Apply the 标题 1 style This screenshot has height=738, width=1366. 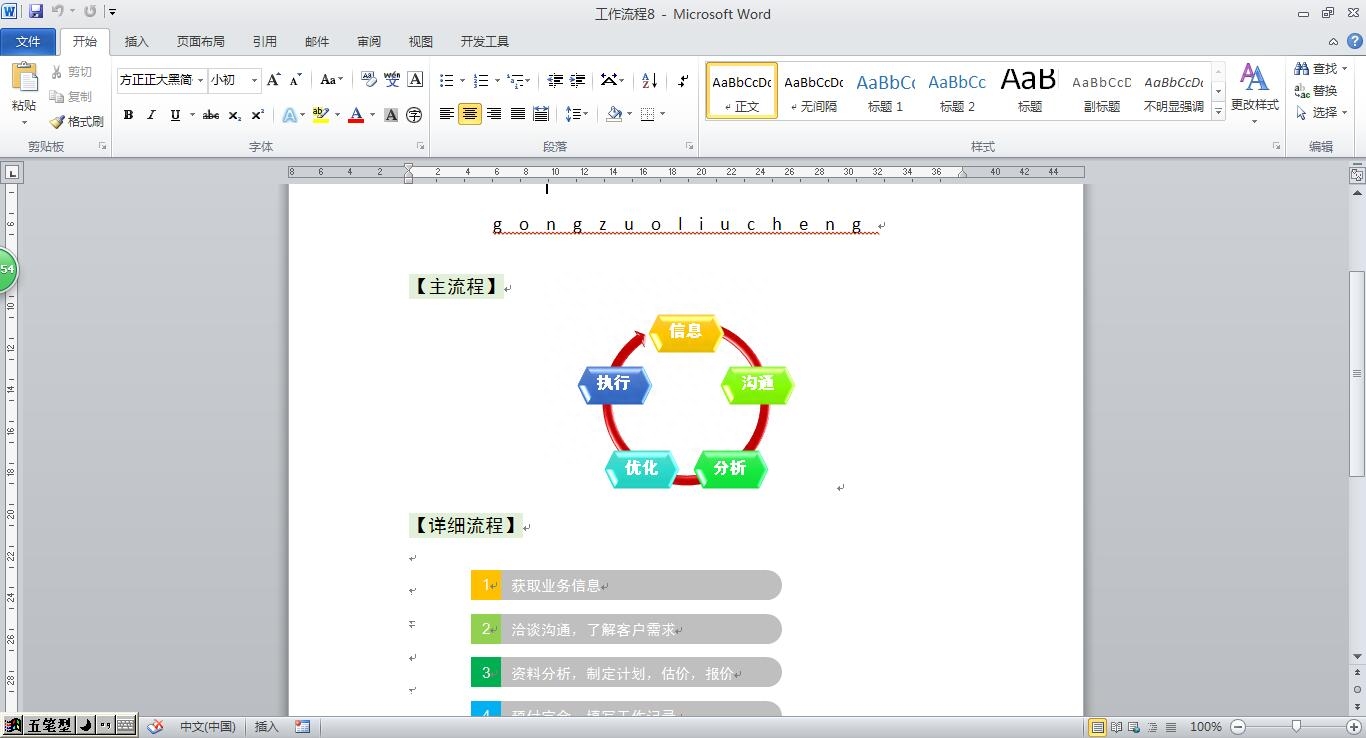tap(885, 90)
